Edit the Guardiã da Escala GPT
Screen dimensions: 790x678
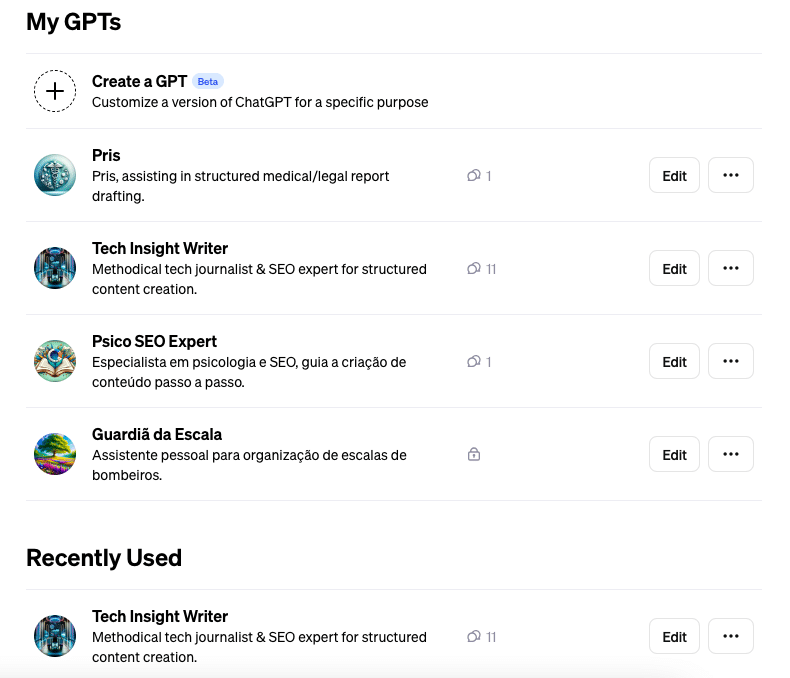[x=674, y=455]
